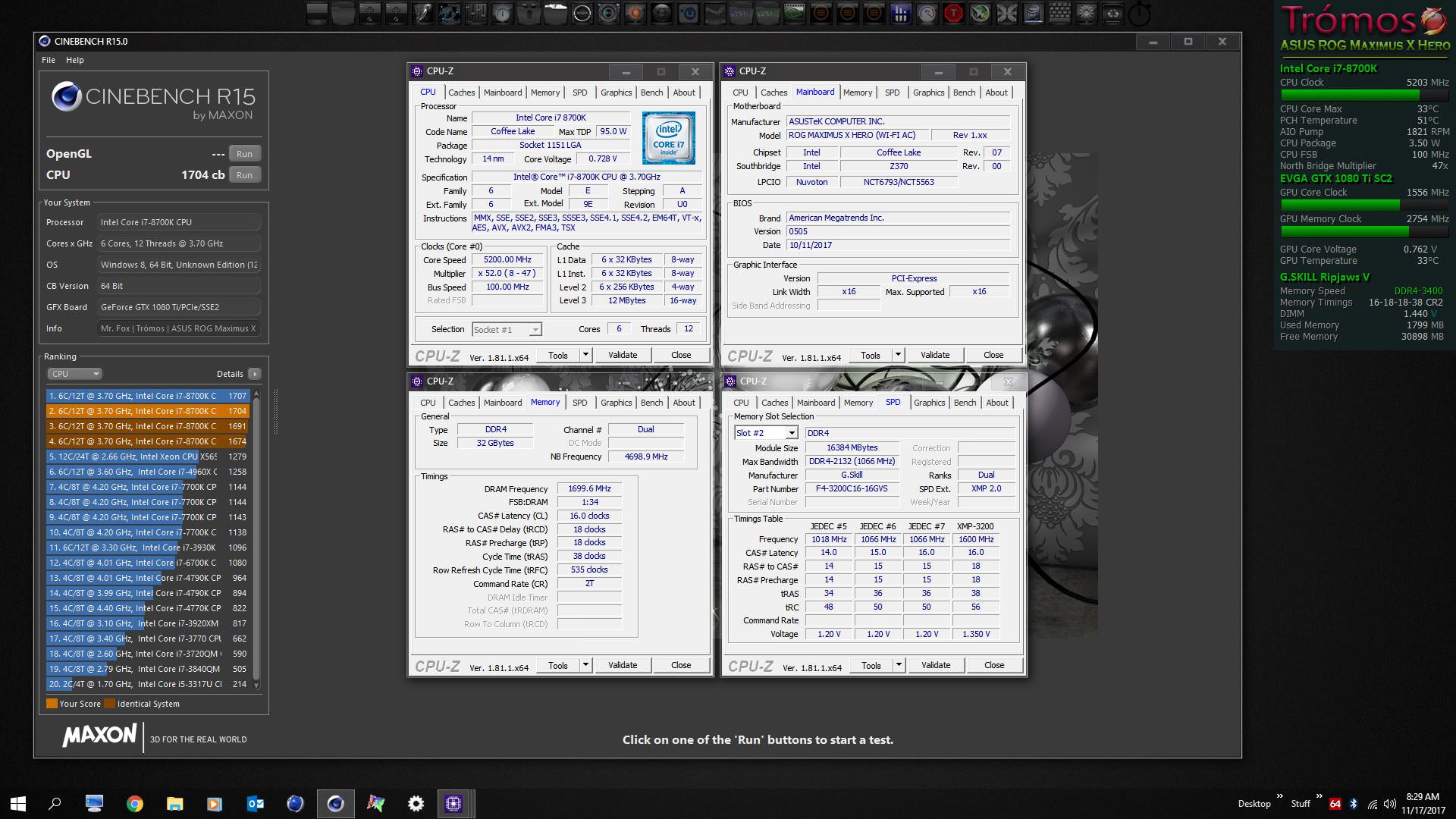
Task: Click Tools button in Memory CPU-Z window
Action: click(x=558, y=665)
